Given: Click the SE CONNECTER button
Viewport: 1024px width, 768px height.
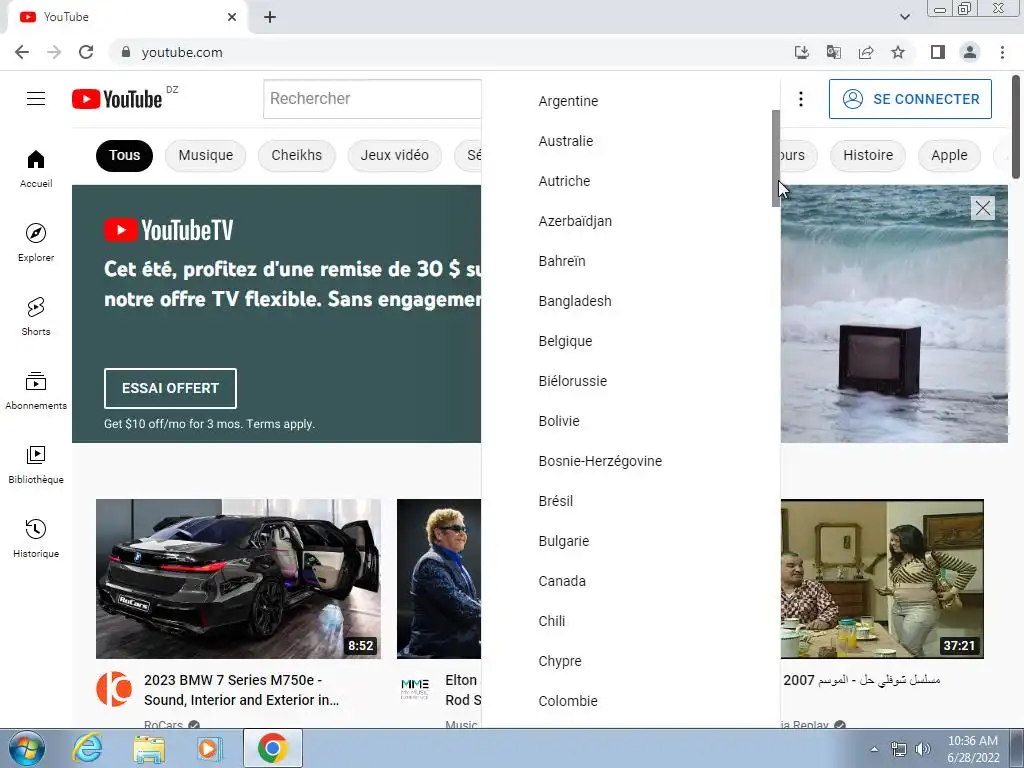Looking at the screenshot, I should tap(910, 99).
